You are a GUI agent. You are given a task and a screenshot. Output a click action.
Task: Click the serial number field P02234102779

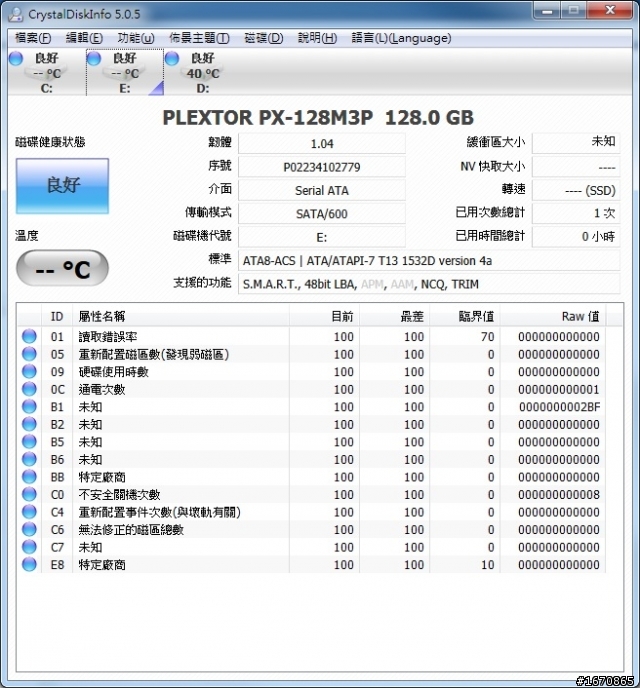point(322,167)
